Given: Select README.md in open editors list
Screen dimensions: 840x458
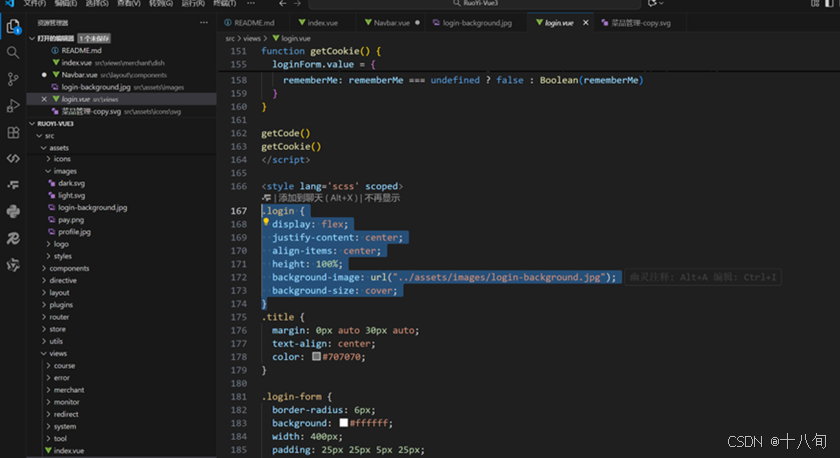Looking at the screenshot, I should tap(81, 50).
